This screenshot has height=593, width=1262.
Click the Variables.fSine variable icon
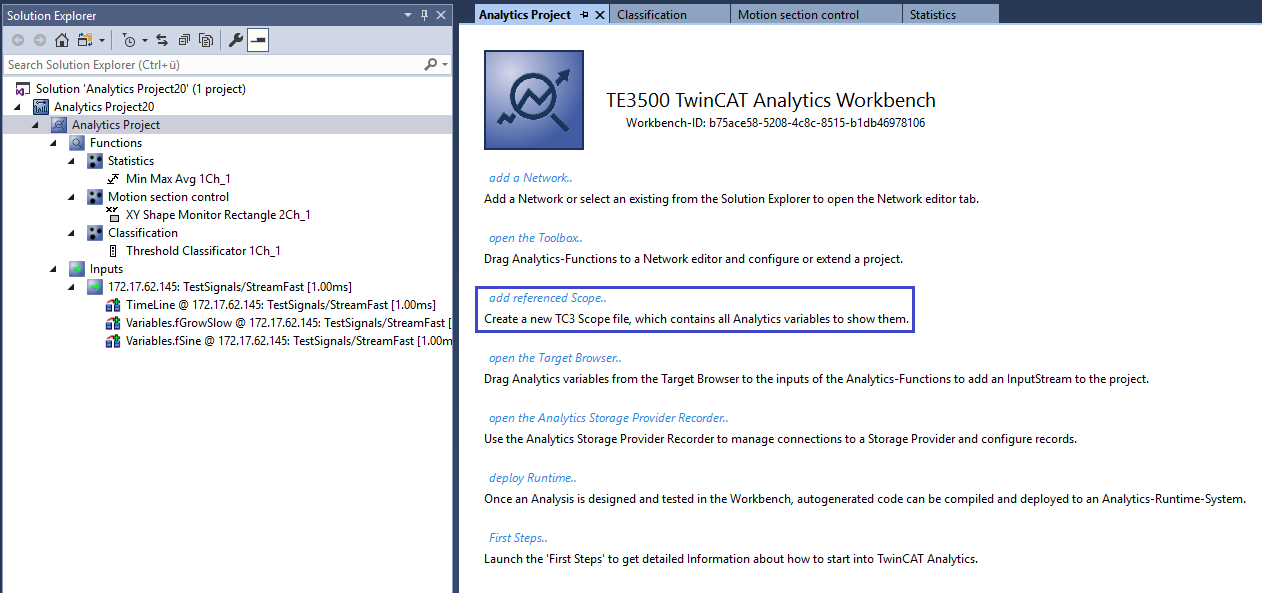[x=113, y=341]
